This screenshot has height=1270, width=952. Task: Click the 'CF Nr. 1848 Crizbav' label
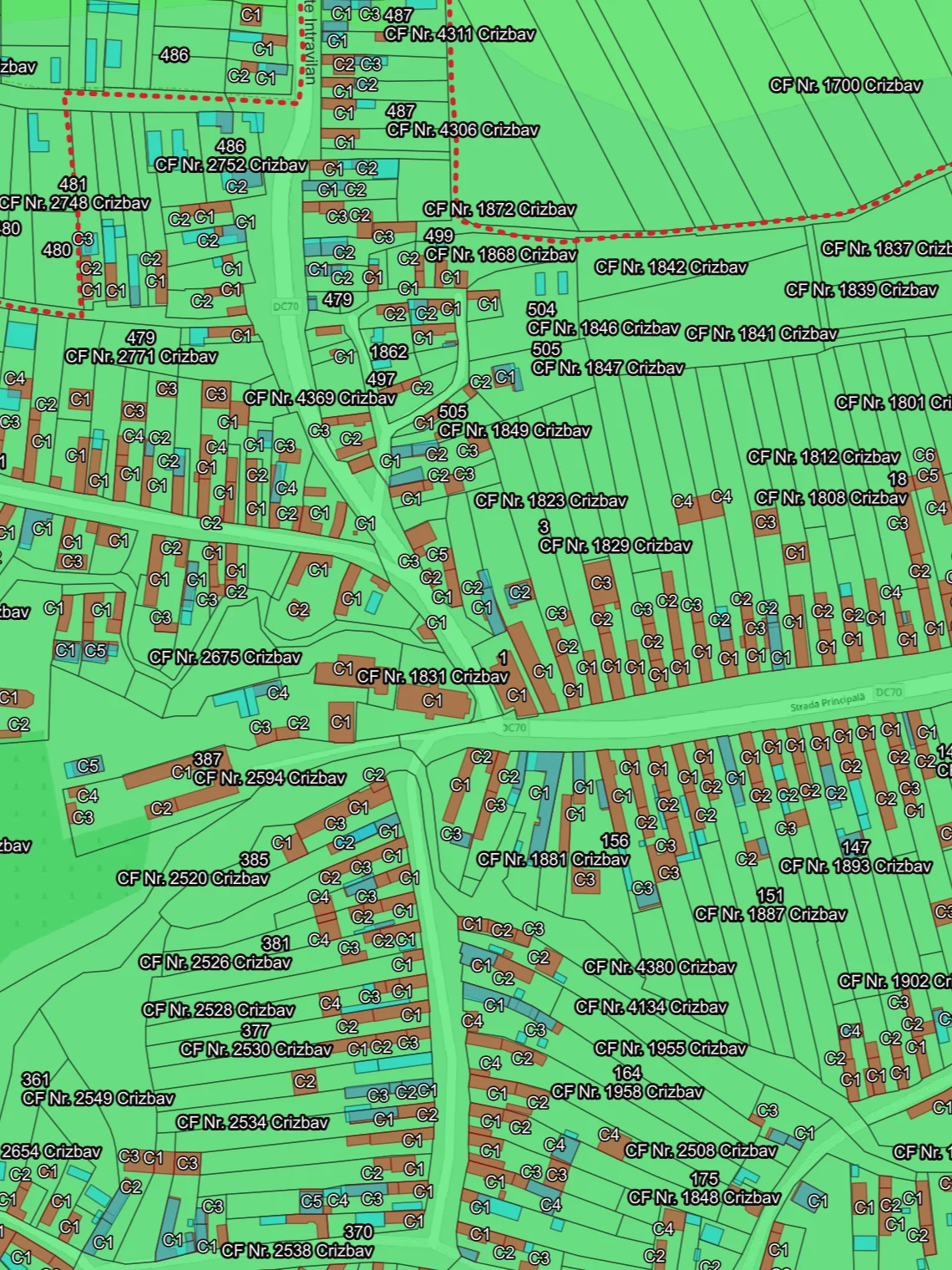[705, 1198]
